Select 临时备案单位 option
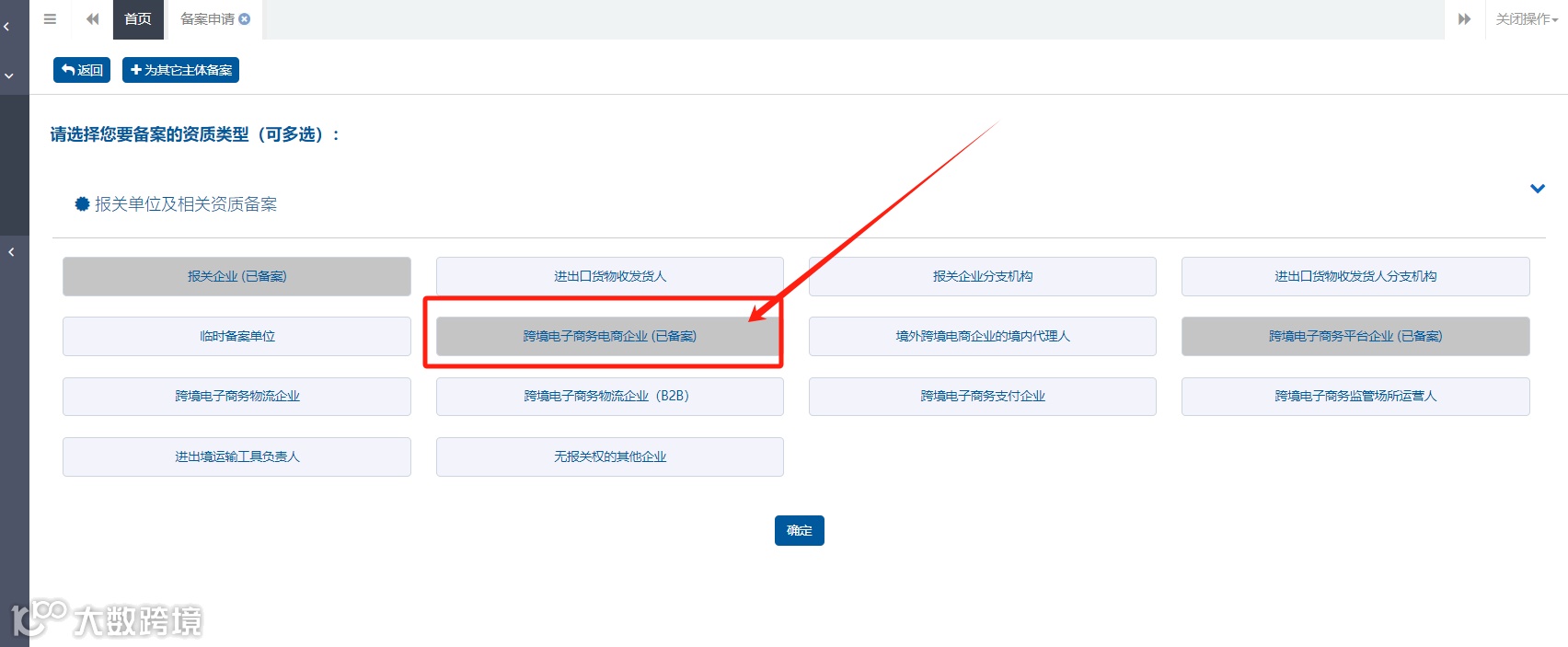The image size is (1568, 647). [236, 336]
